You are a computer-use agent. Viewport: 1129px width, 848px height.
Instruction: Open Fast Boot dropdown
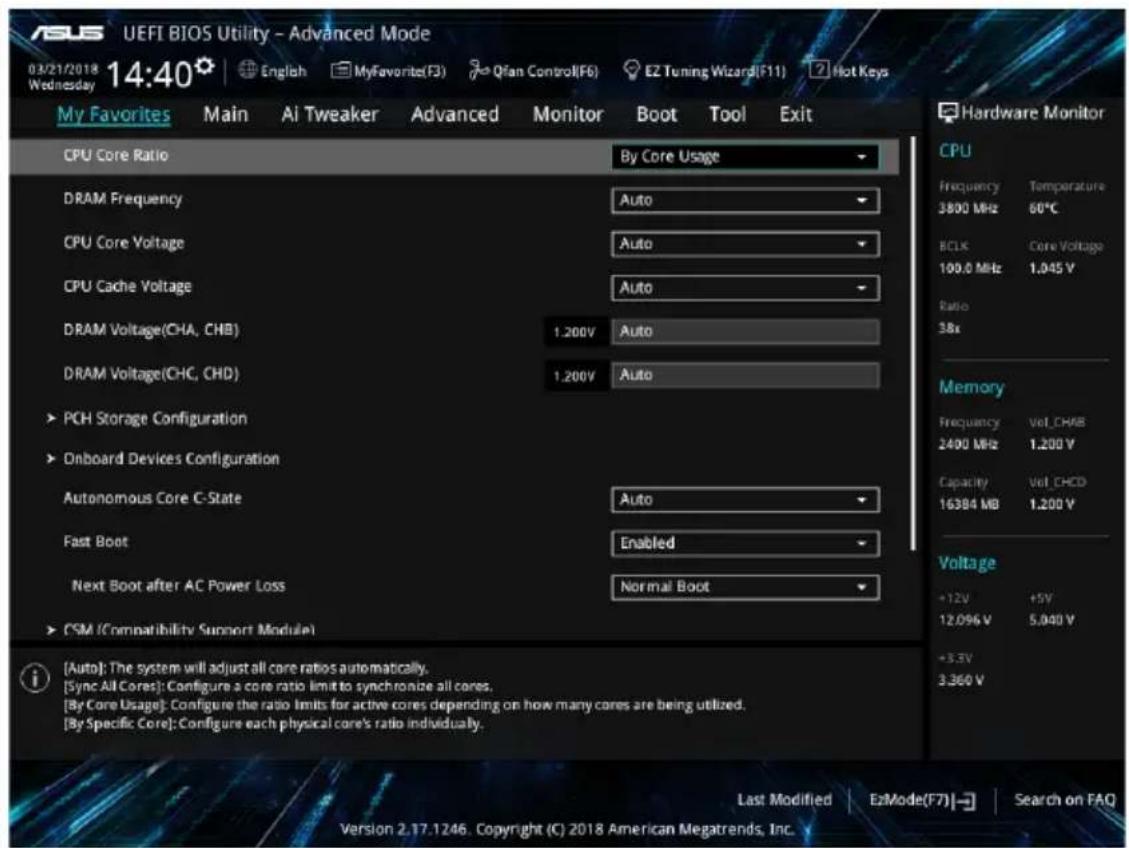(x=745, y=543)
